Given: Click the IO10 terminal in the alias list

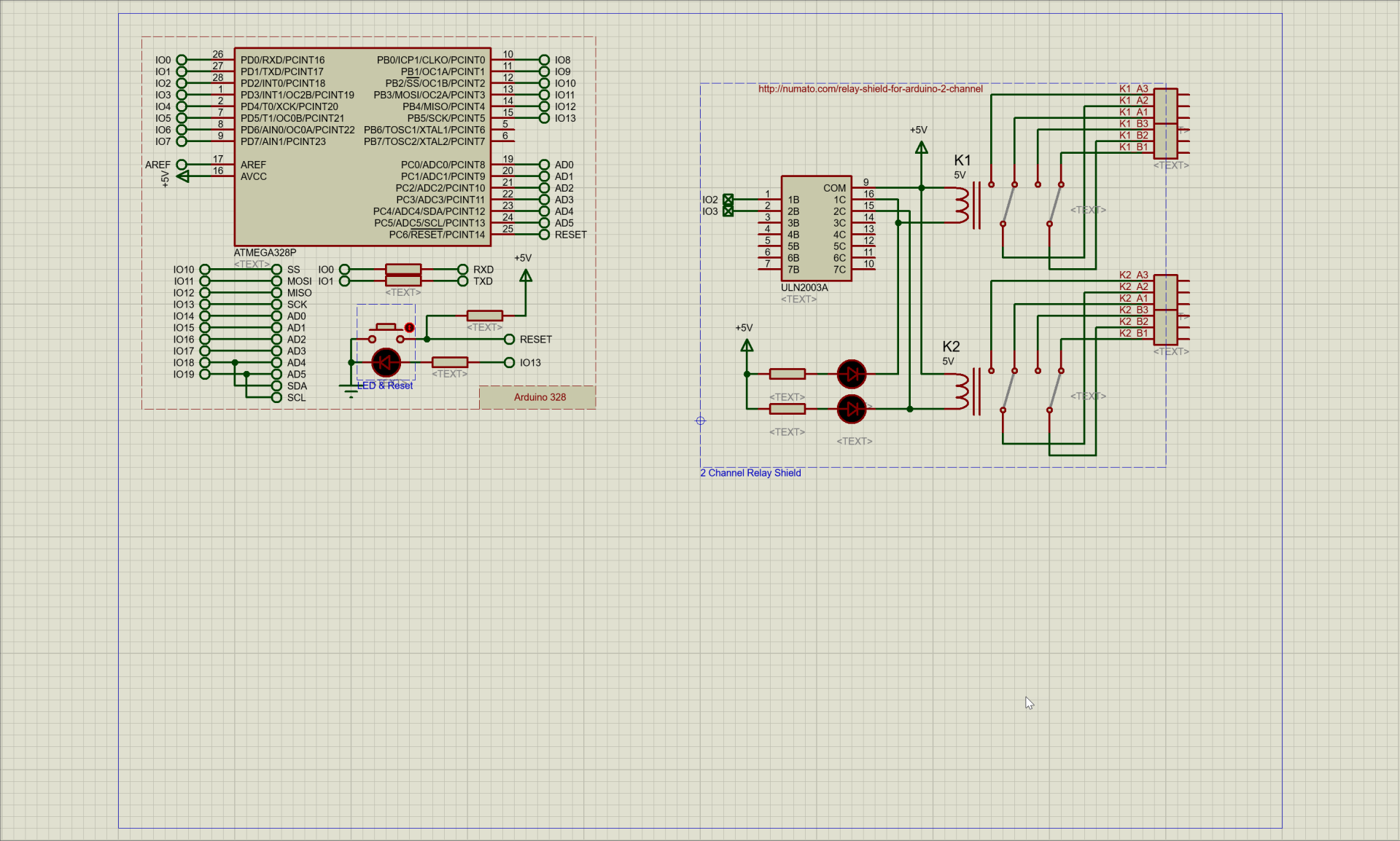Looking at the screenshot, I should [x=205, y=270].
